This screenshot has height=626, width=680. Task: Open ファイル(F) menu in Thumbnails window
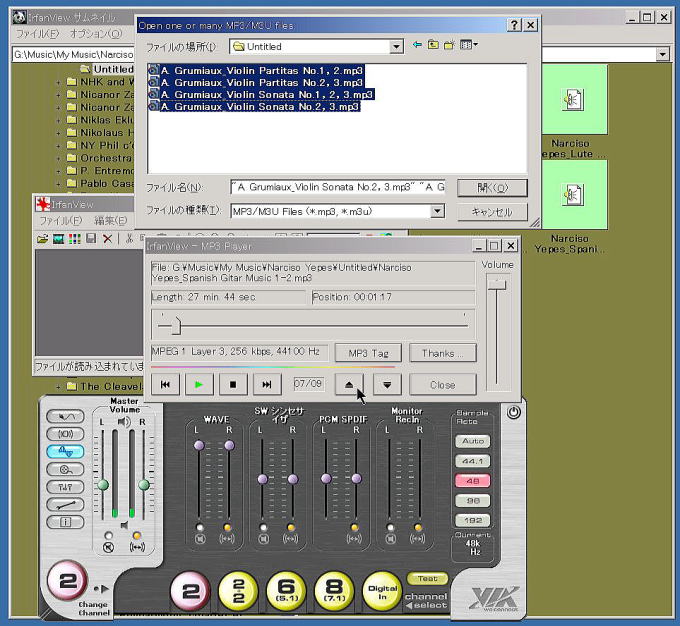(38, 34)
